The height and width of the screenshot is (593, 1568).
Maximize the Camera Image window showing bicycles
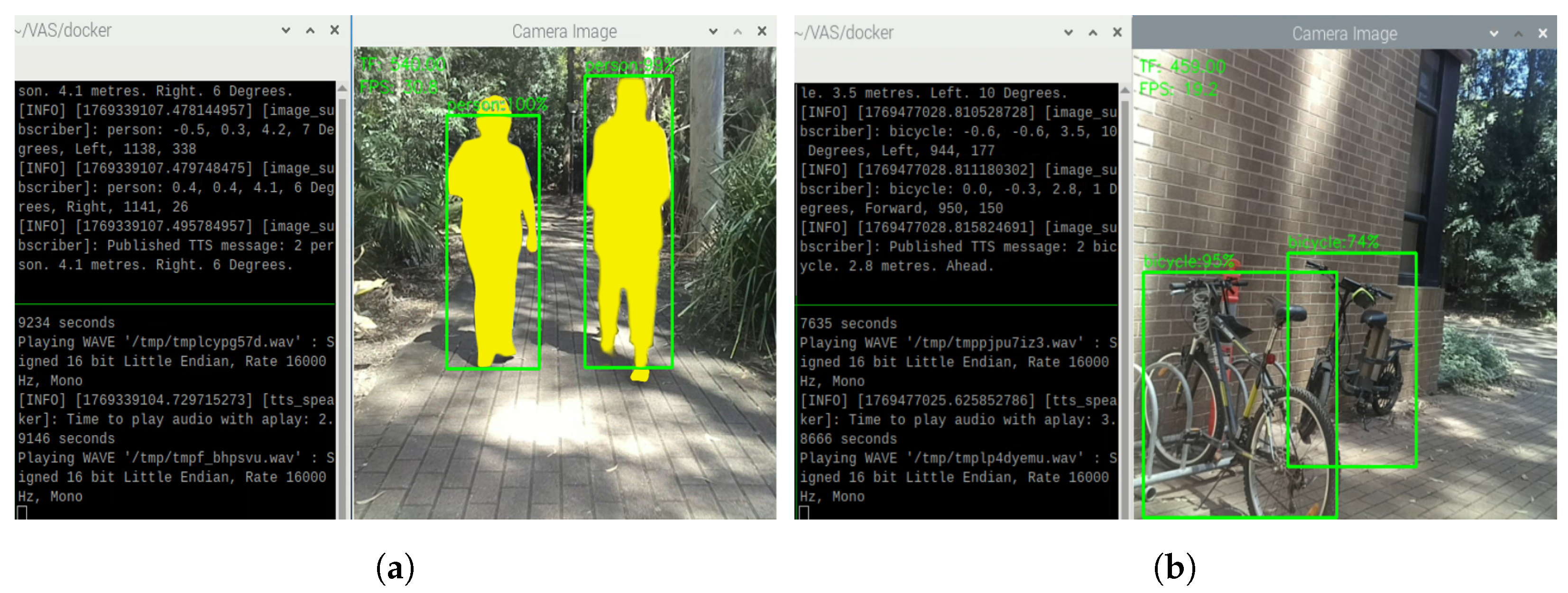click(x=1519, y=34)
